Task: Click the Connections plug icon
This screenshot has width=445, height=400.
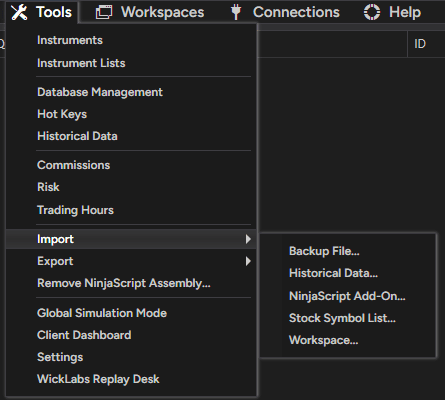Action: click(236, 12)
